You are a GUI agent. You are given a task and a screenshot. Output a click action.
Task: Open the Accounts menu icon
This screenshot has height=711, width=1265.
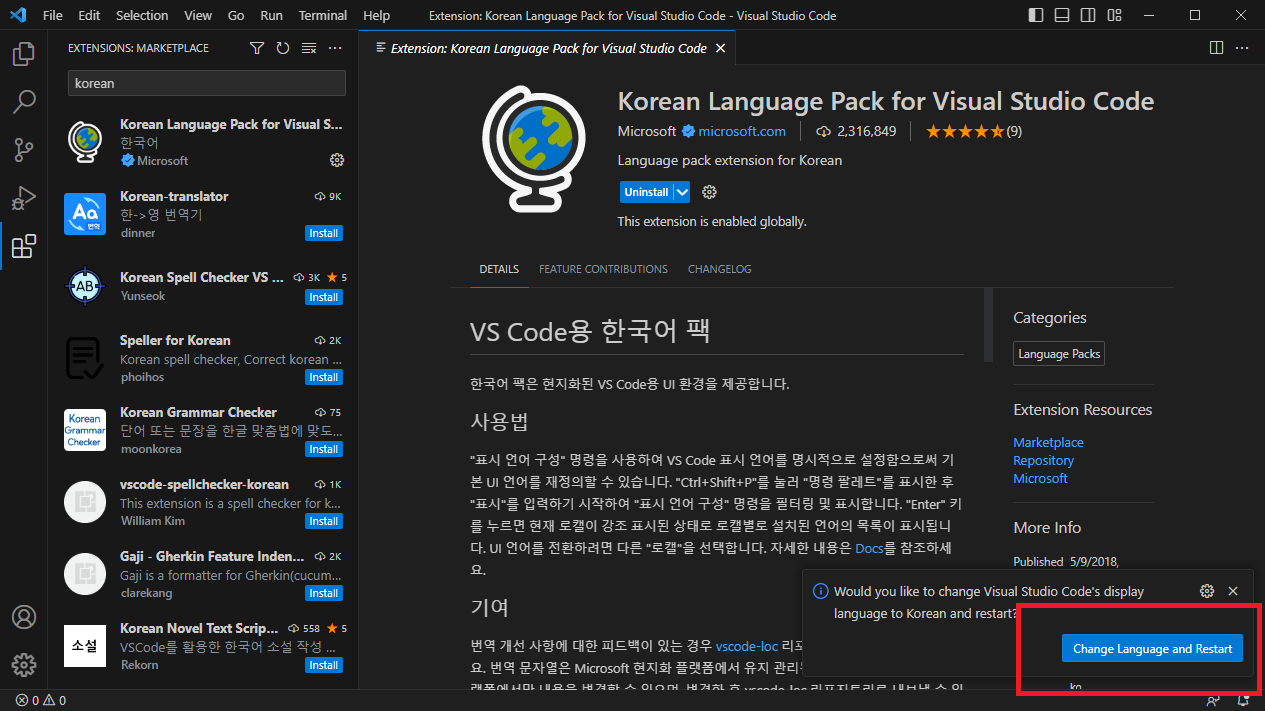coord(24,617)
